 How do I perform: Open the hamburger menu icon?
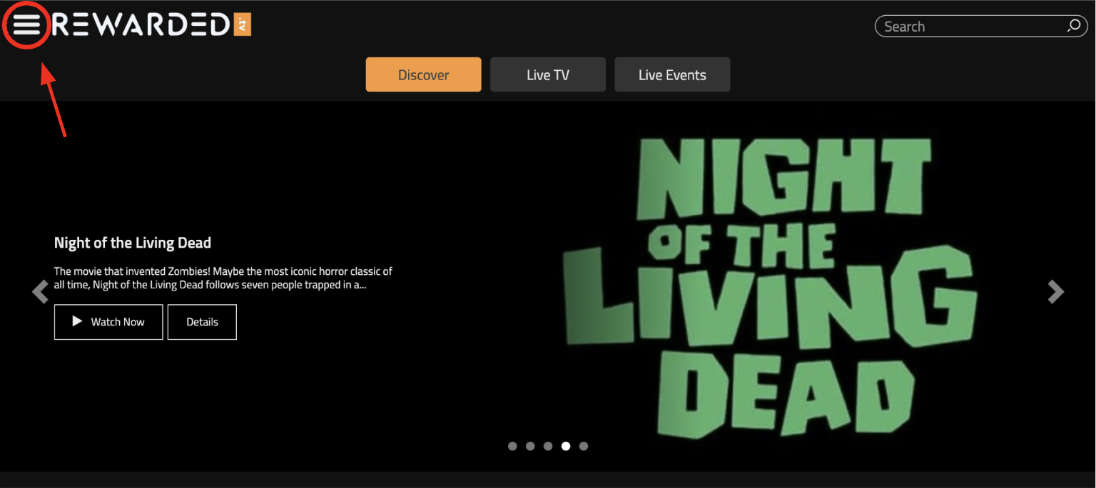[27, 26]
